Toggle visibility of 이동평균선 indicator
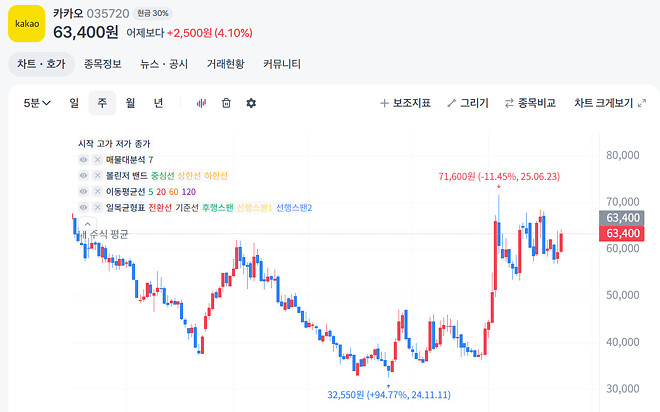This screenshot has width=660, height=412. tap(84, 192)
